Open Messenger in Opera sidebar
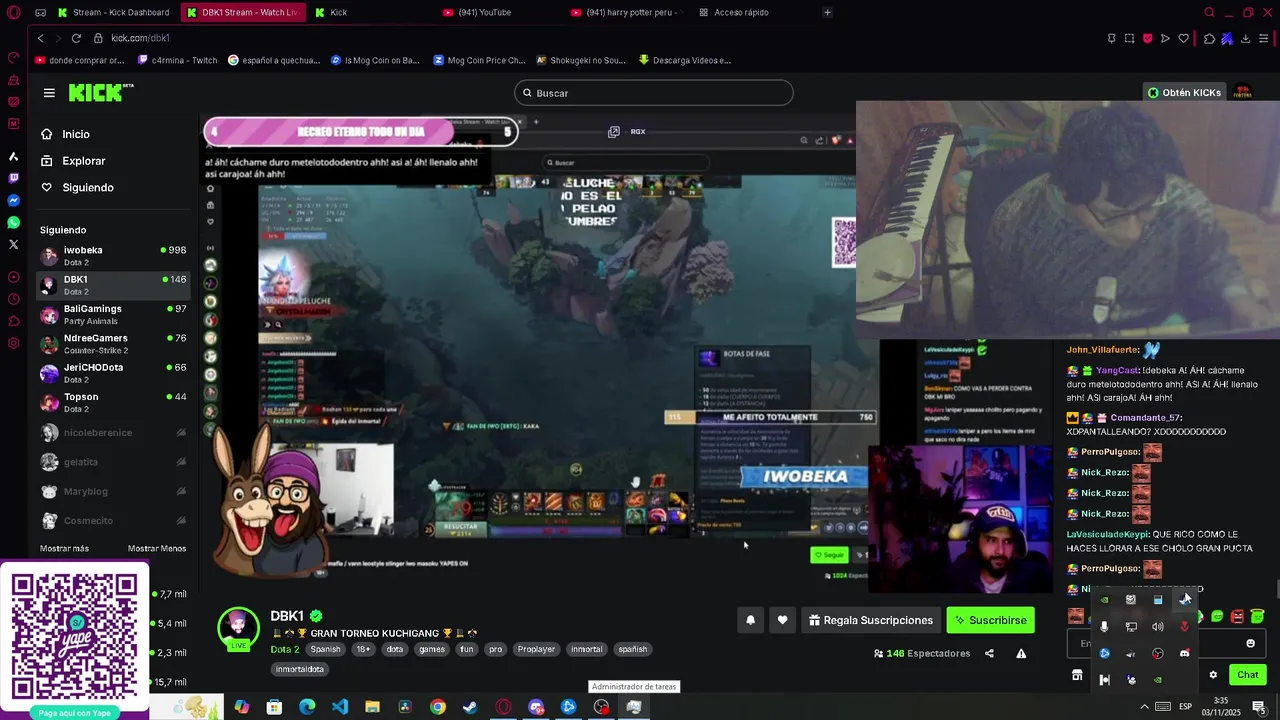This screenshot has height=720, width=1280. coord(13,200)
